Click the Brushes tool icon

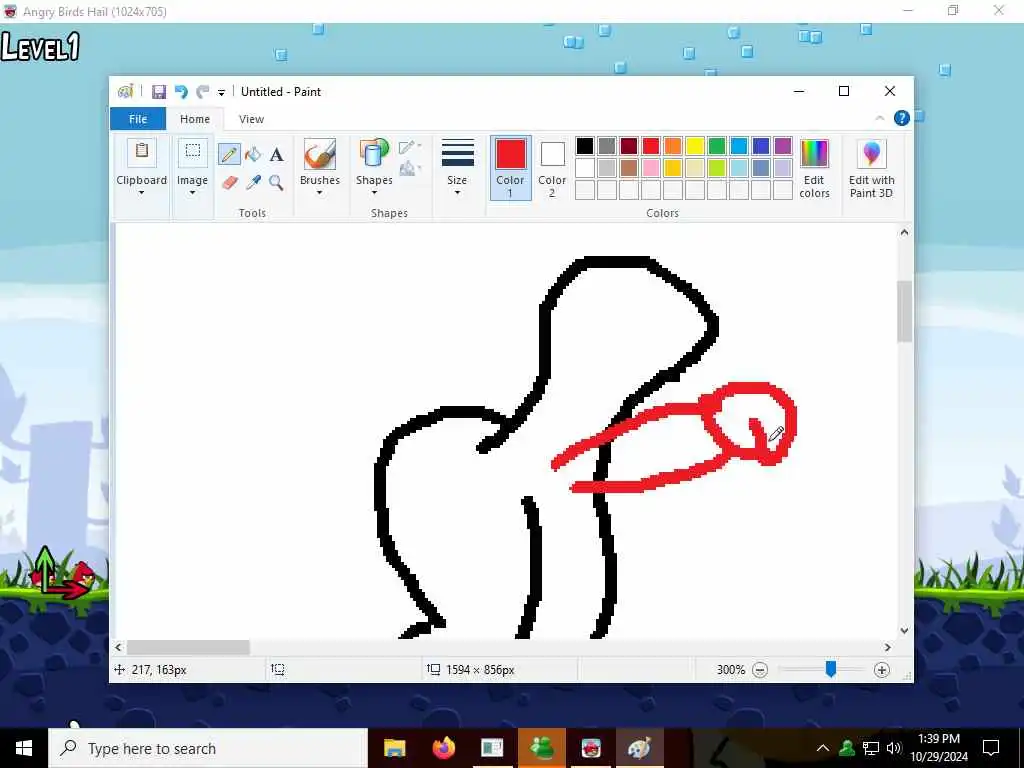coord(320,153)
